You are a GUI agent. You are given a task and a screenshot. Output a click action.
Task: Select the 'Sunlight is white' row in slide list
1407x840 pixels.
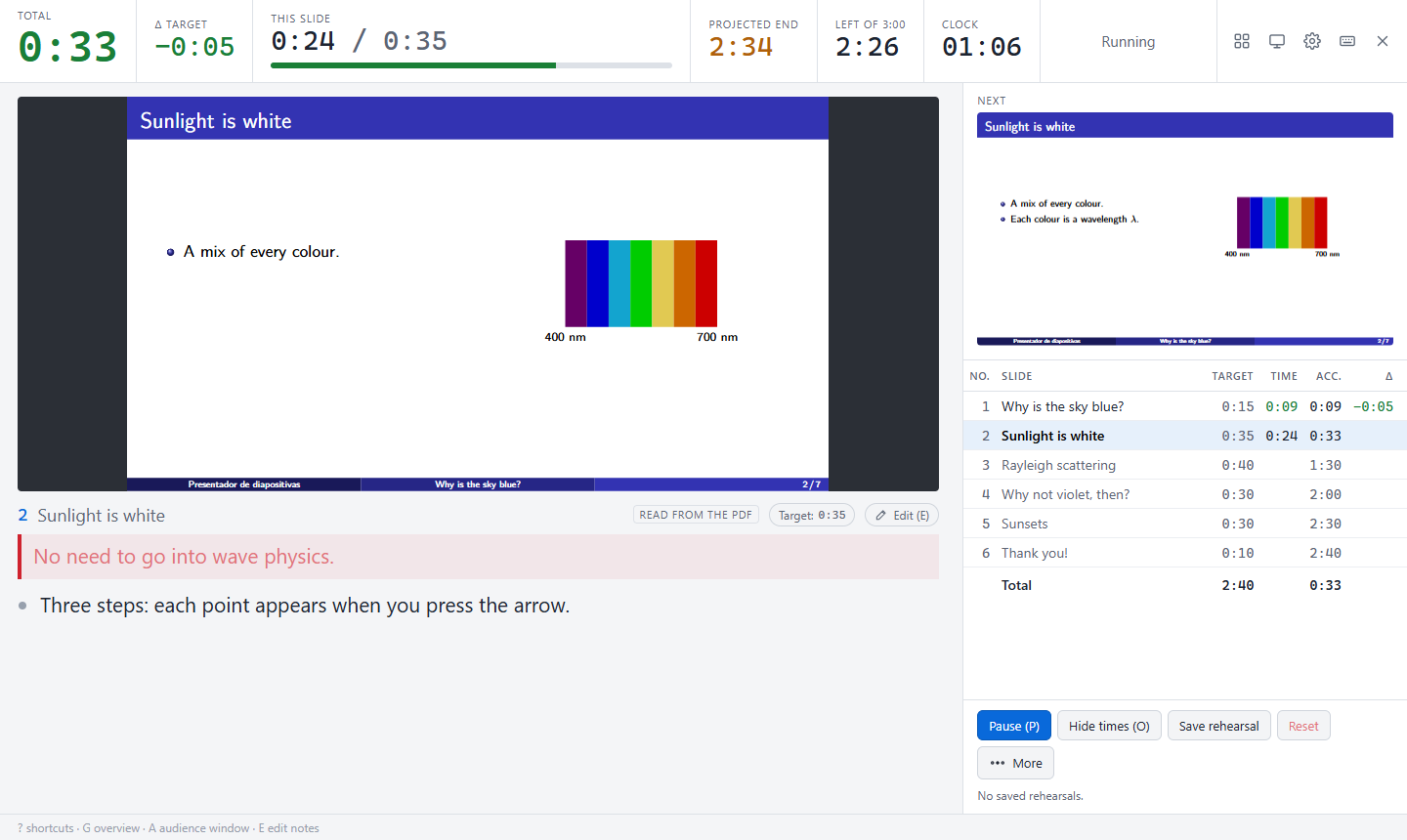[x=1185, y=436]
